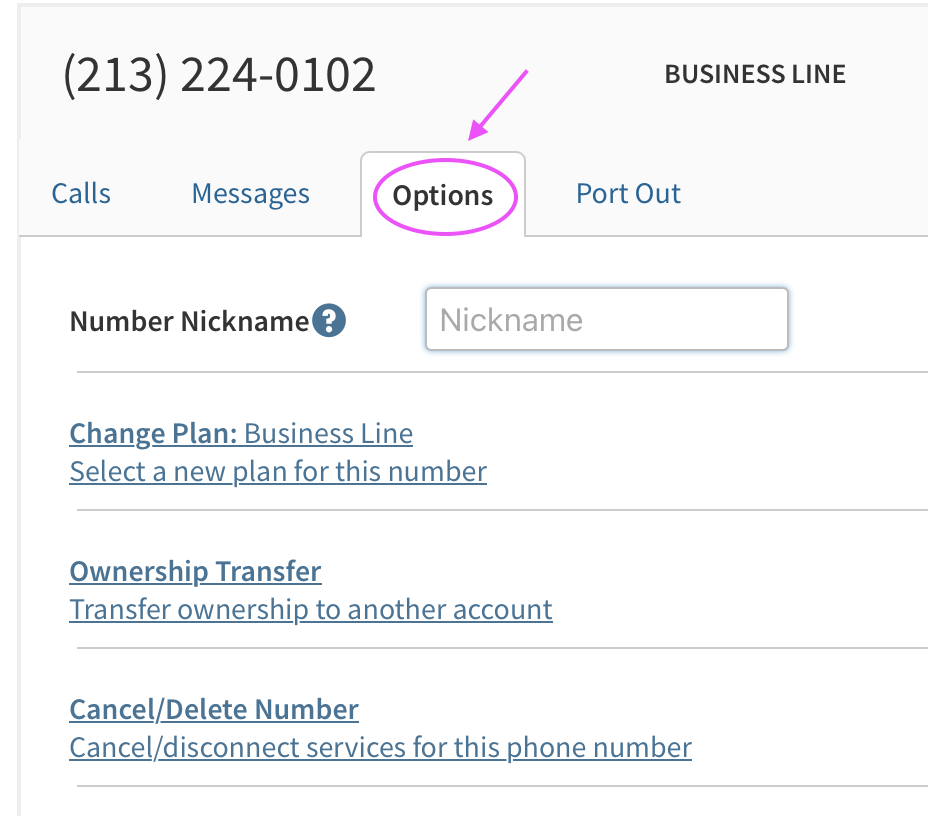The image size is (928, 816).
Task: Select the Options tab
Action: [443, 195]
